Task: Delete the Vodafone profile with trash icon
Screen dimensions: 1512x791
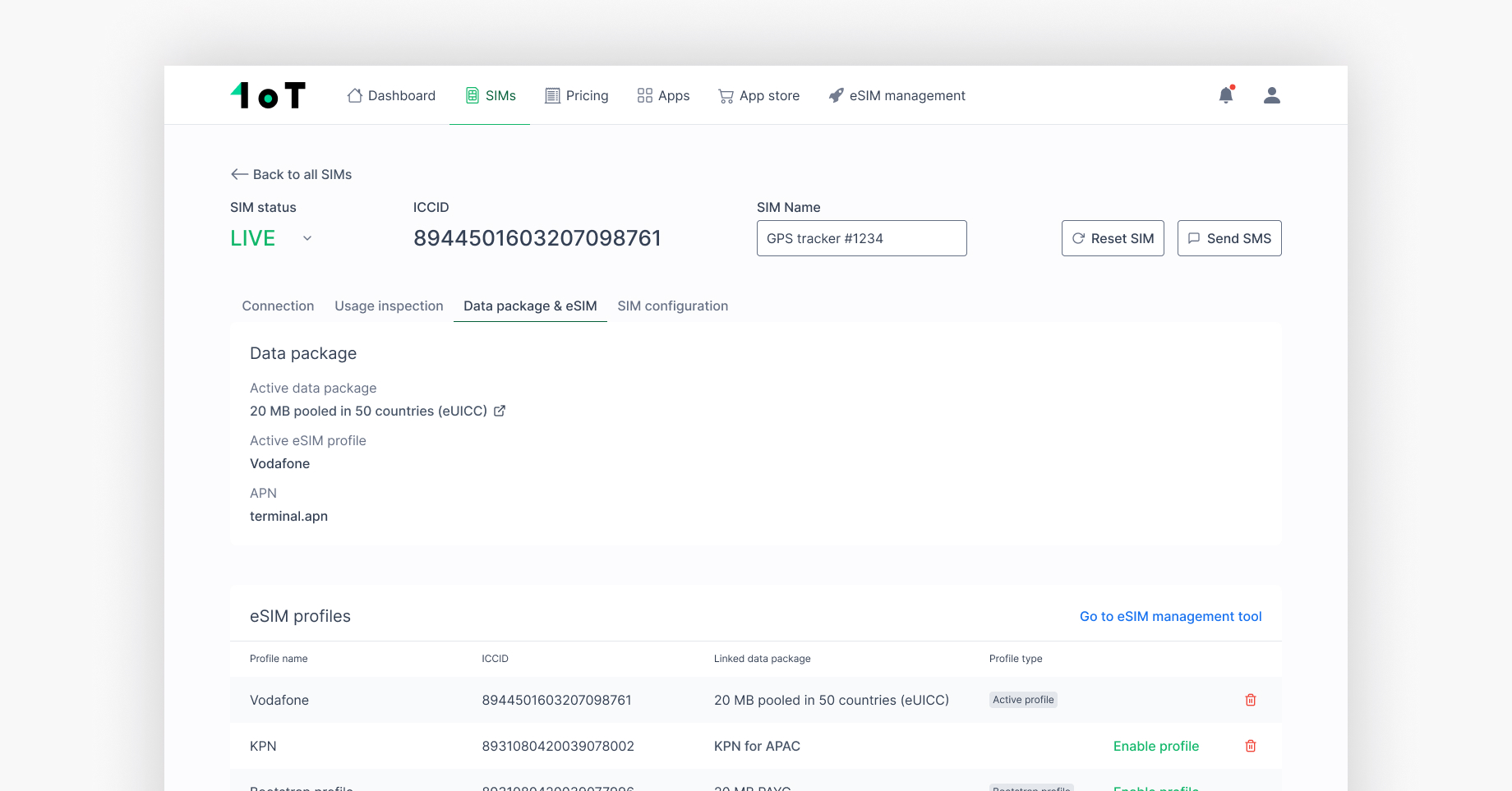Action: point(1250,700)
